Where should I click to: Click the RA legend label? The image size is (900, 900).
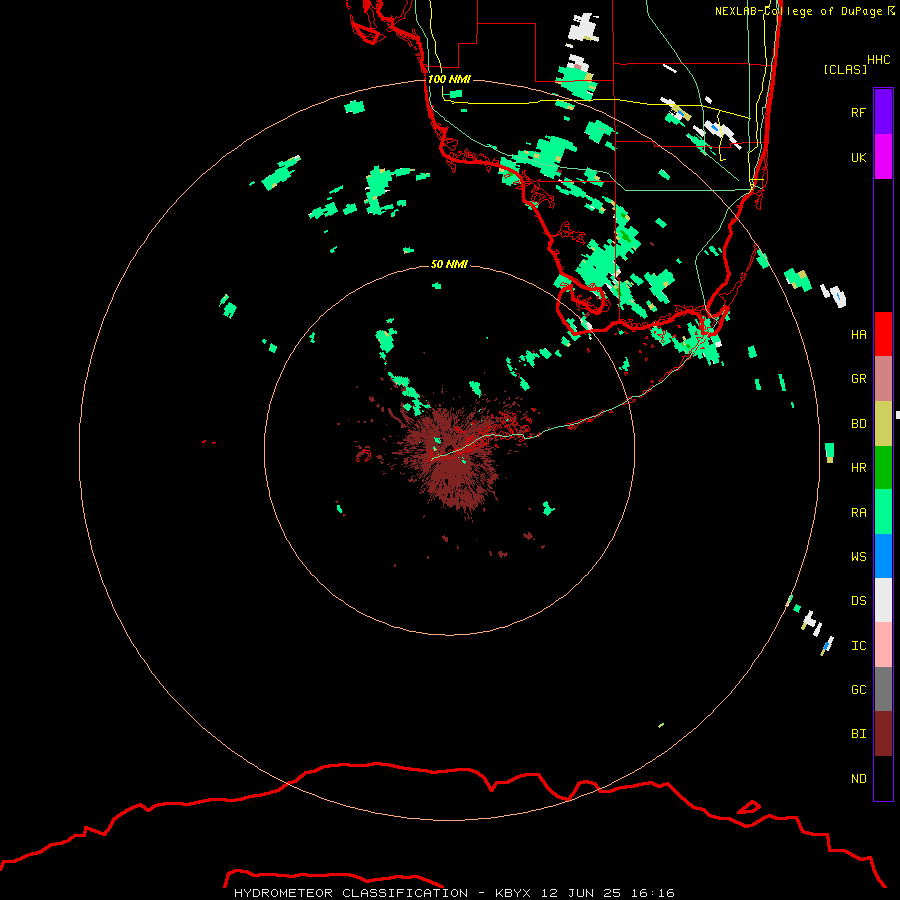click(x=859, y=513)
